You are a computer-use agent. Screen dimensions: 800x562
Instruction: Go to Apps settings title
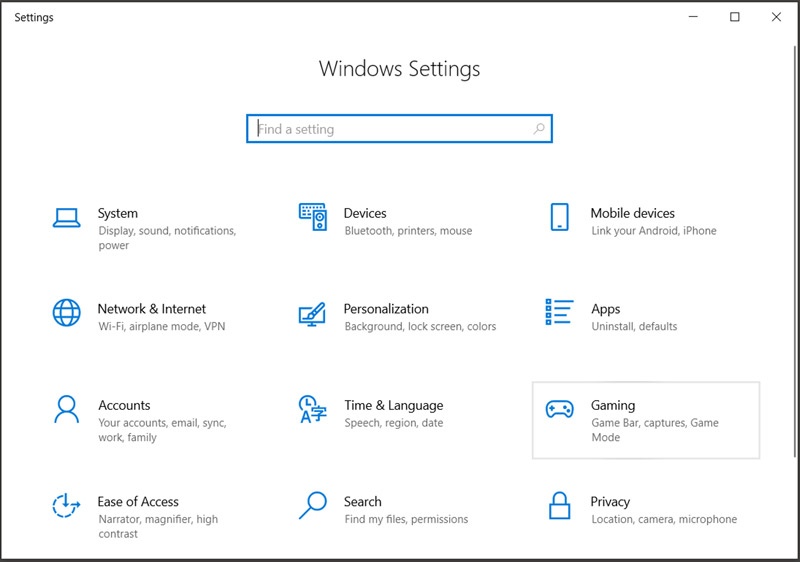click(x=606, y=309)
